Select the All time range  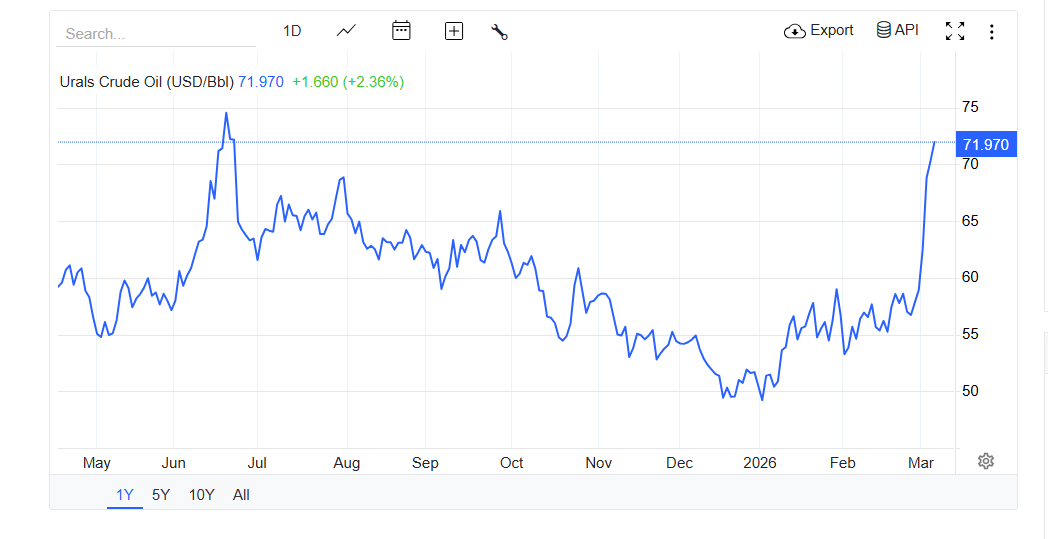click(241, 494)
